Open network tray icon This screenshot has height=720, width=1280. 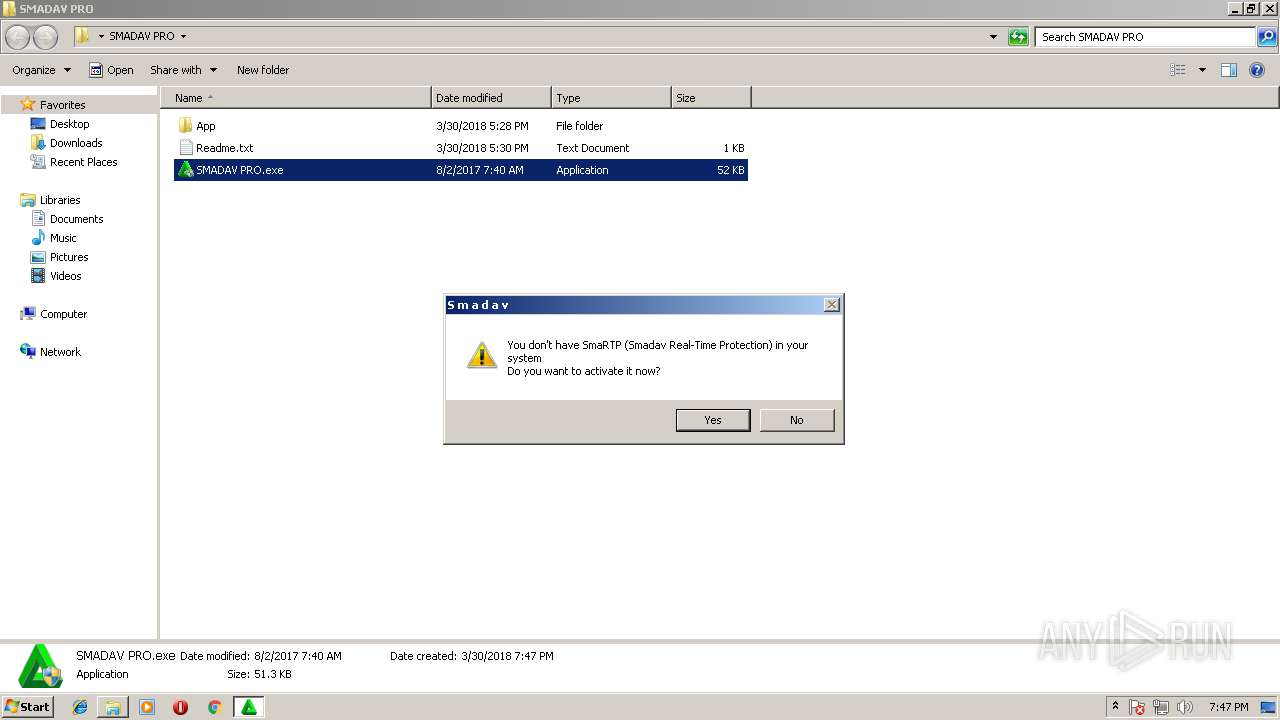click(1161, 707)
